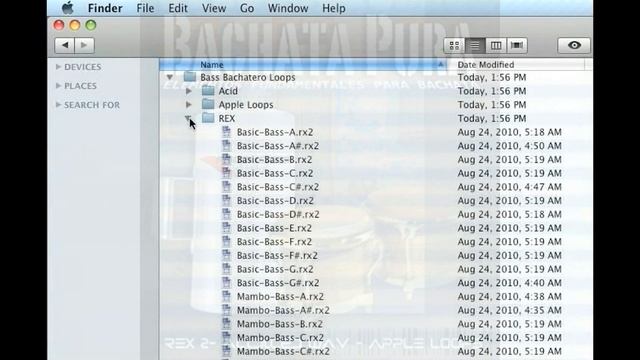
Task: Select file name Mambo-Bass-B.rx2
Action: (280, 324)
